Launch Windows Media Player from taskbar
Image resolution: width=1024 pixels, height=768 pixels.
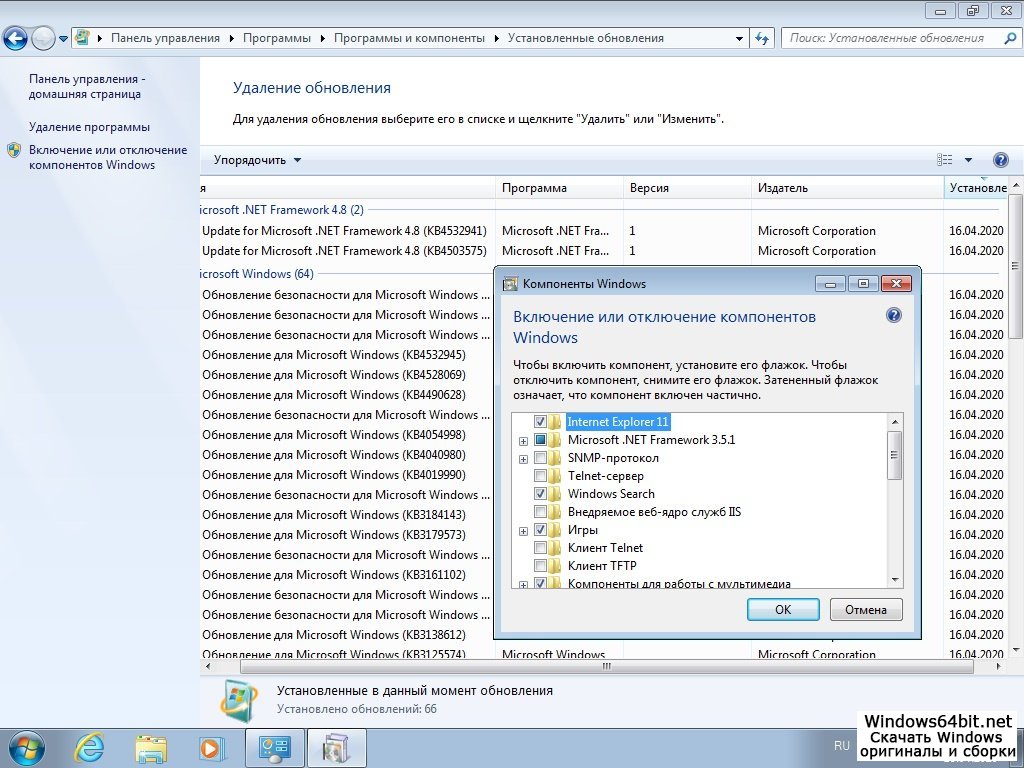(211, 747)
